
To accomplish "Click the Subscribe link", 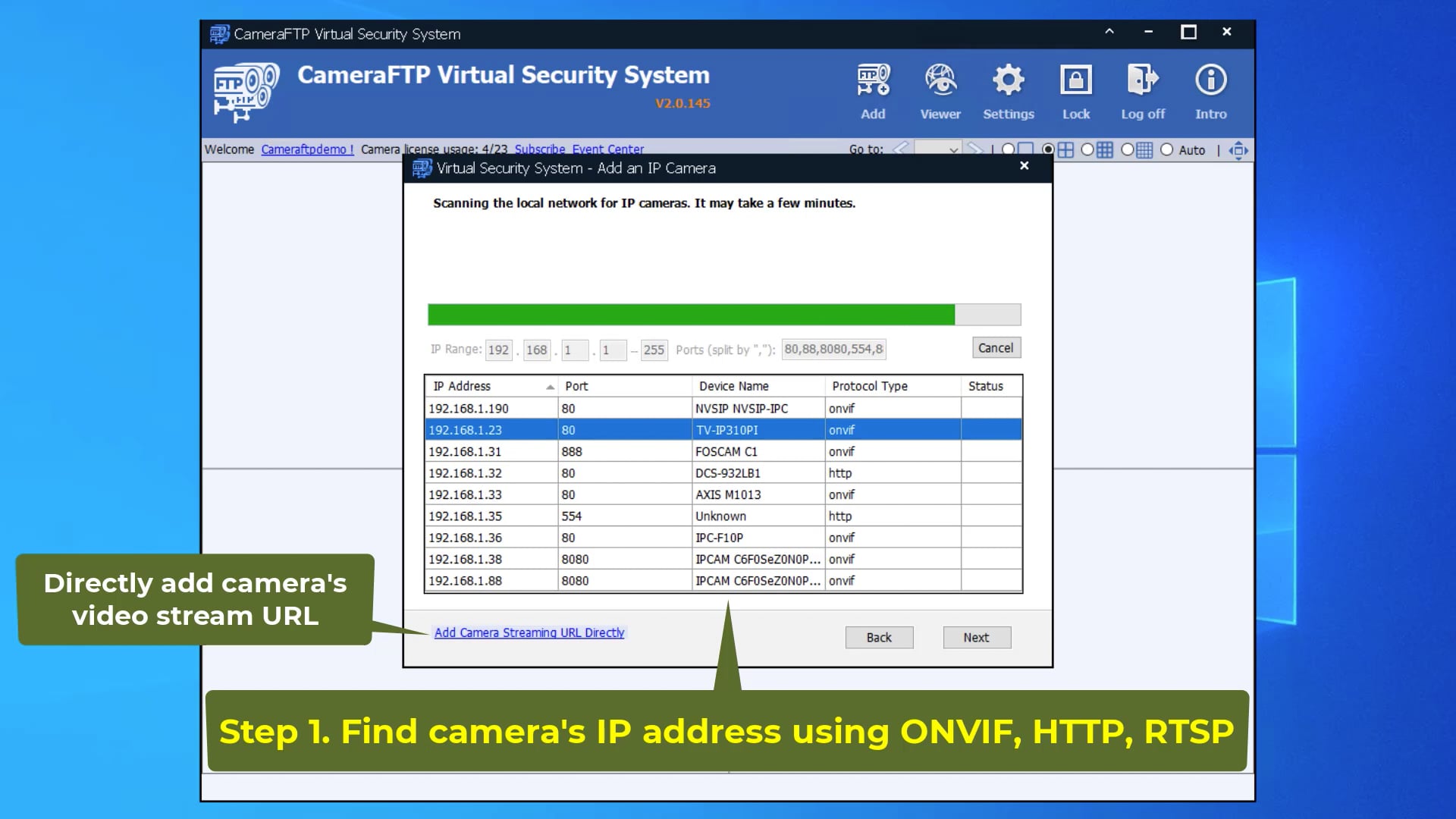I will coord(540,149).
